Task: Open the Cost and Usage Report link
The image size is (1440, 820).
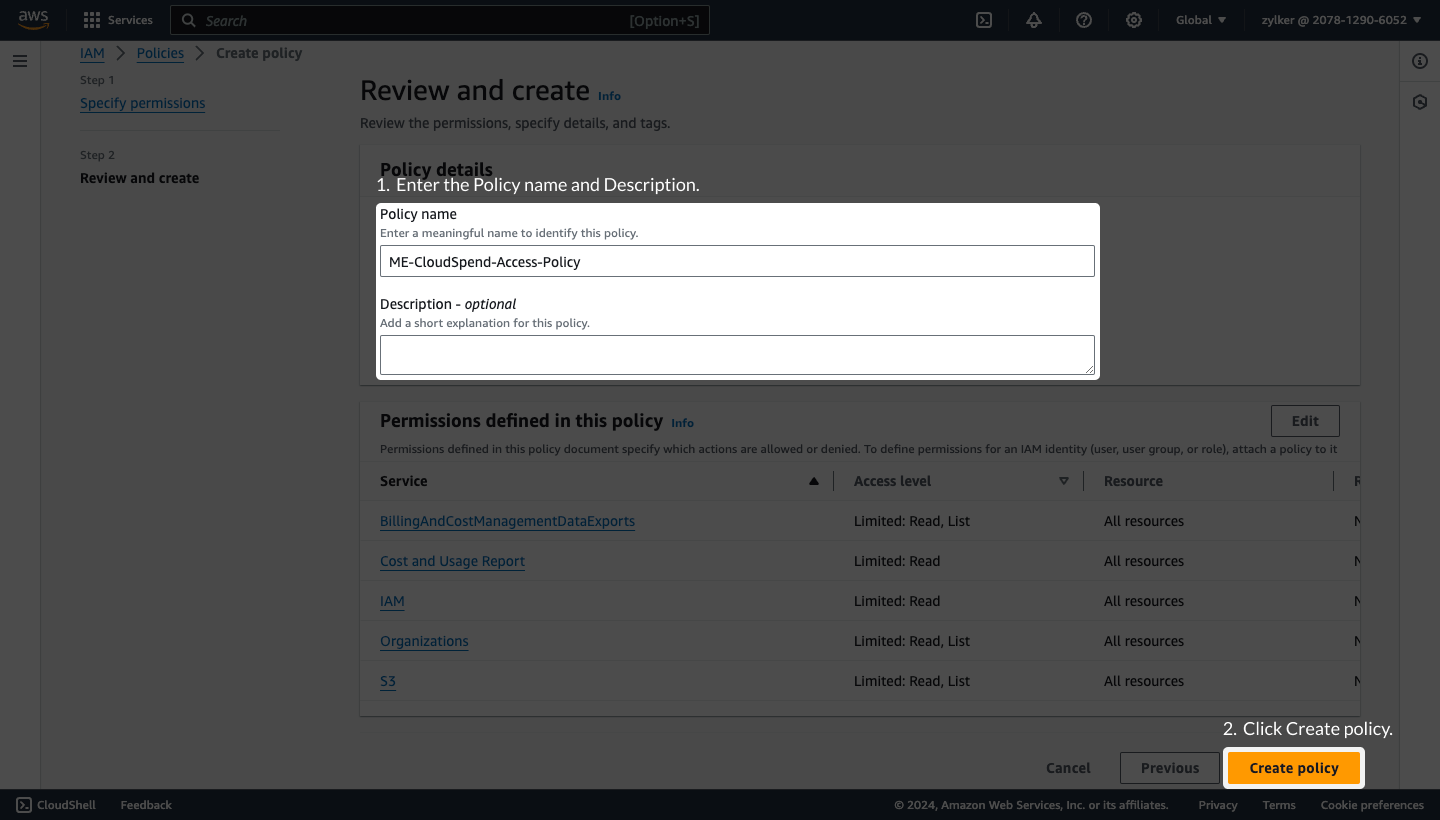Action: 452,561
